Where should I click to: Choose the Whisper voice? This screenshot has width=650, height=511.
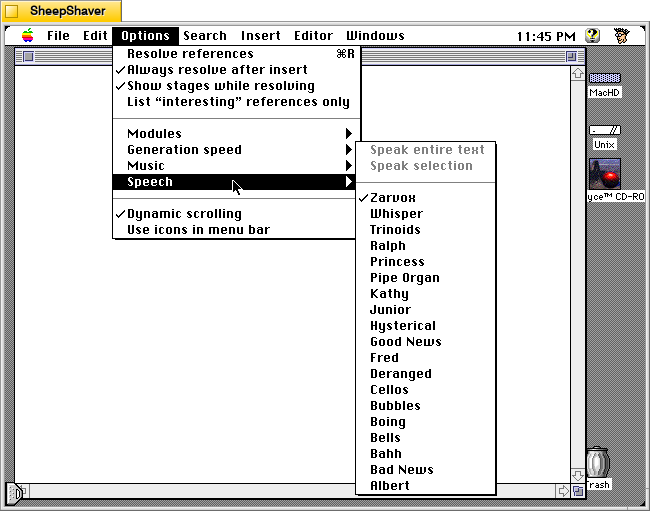(x=426, y=214)
